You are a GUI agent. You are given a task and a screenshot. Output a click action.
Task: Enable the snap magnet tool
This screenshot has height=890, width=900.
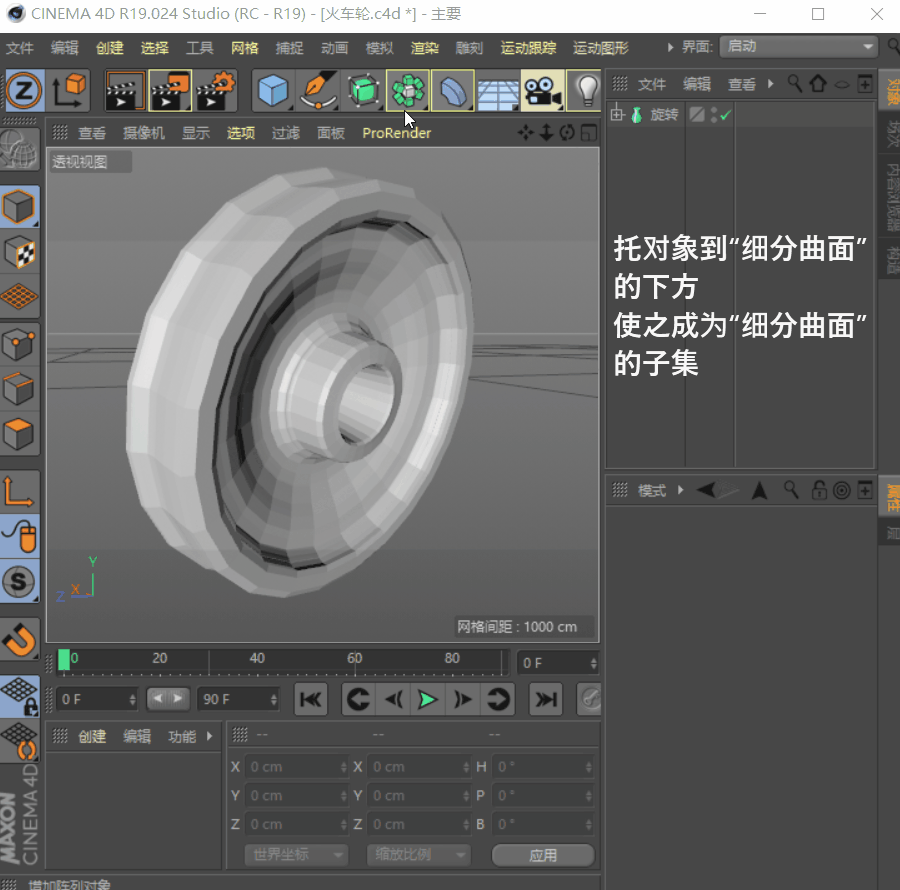click(x=20, y=639)
